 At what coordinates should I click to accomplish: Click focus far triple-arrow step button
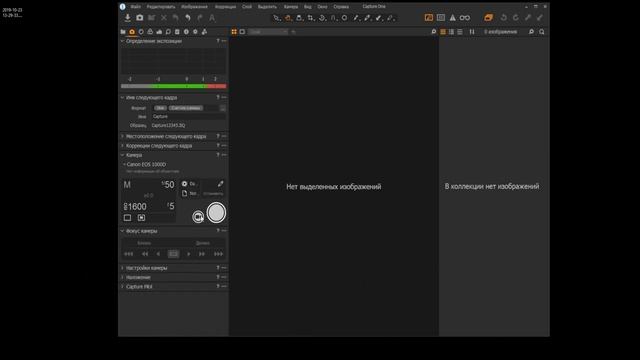(218, 254)
